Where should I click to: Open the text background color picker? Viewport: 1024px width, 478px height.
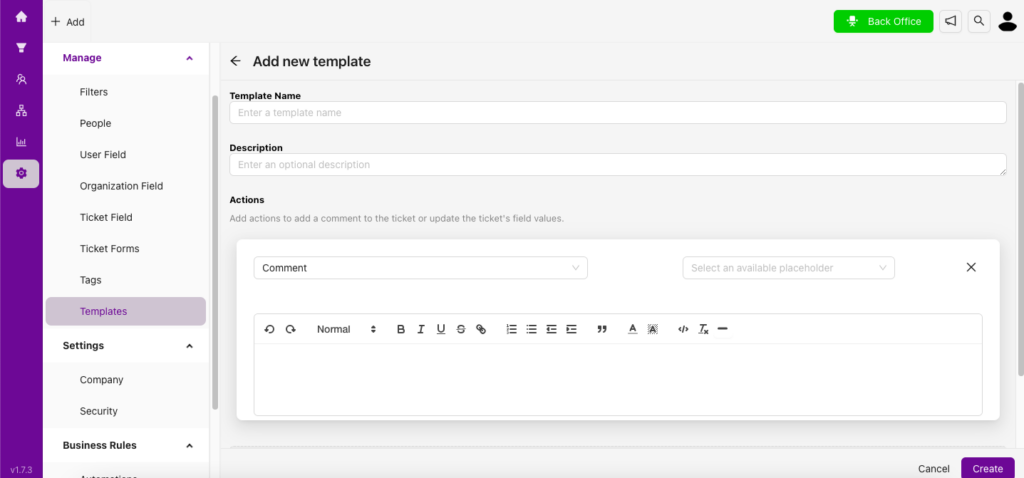pos(652,329)
